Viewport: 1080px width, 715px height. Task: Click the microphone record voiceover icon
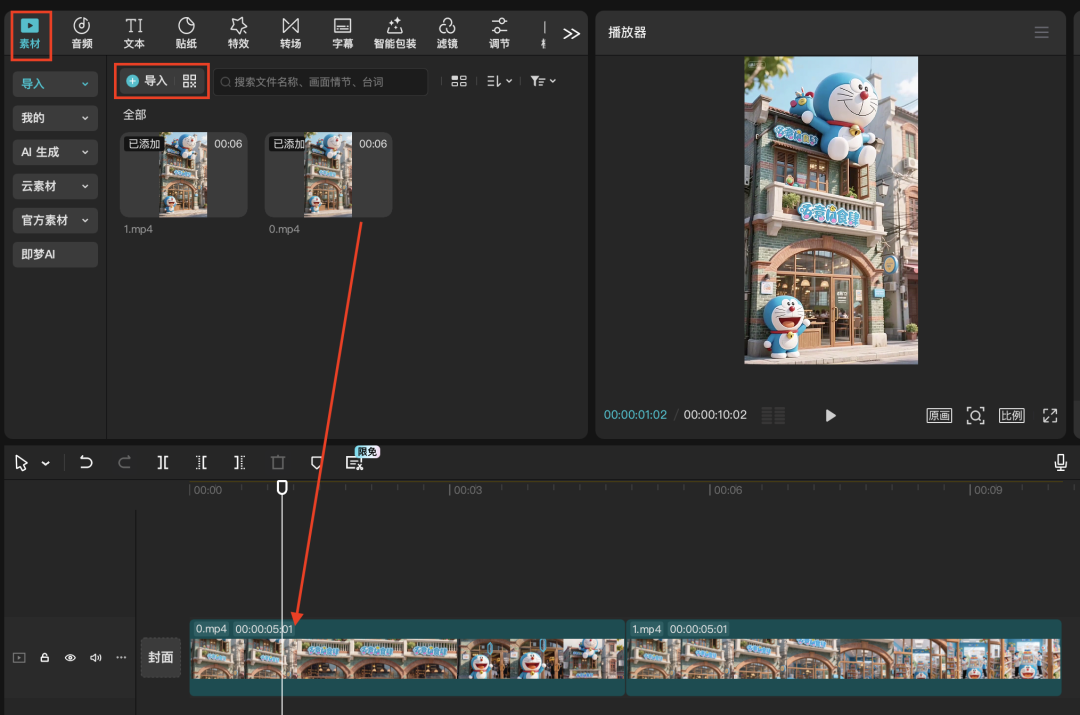pos(1061,463)
